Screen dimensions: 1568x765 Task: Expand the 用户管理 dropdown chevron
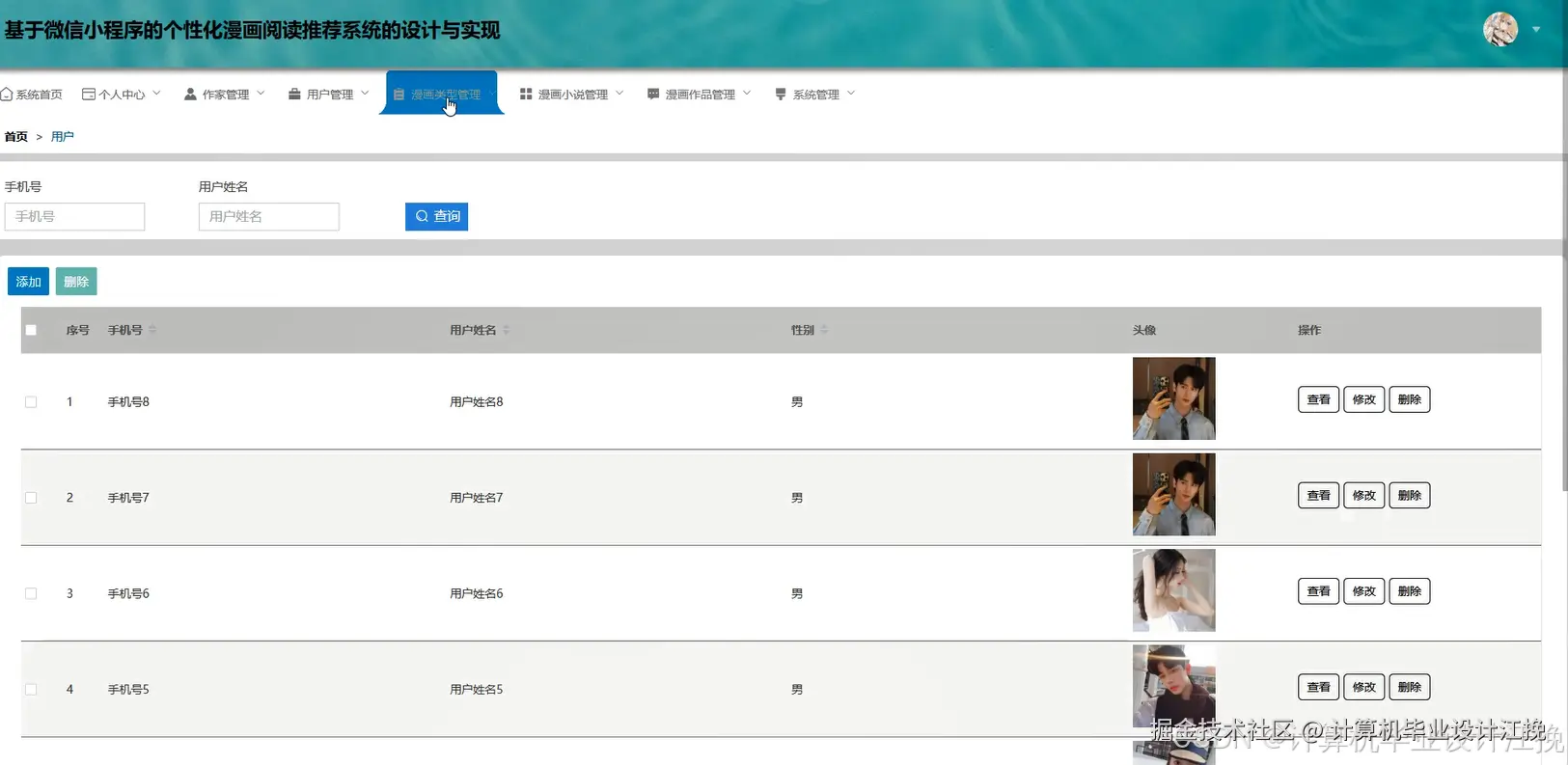[365, 94]
